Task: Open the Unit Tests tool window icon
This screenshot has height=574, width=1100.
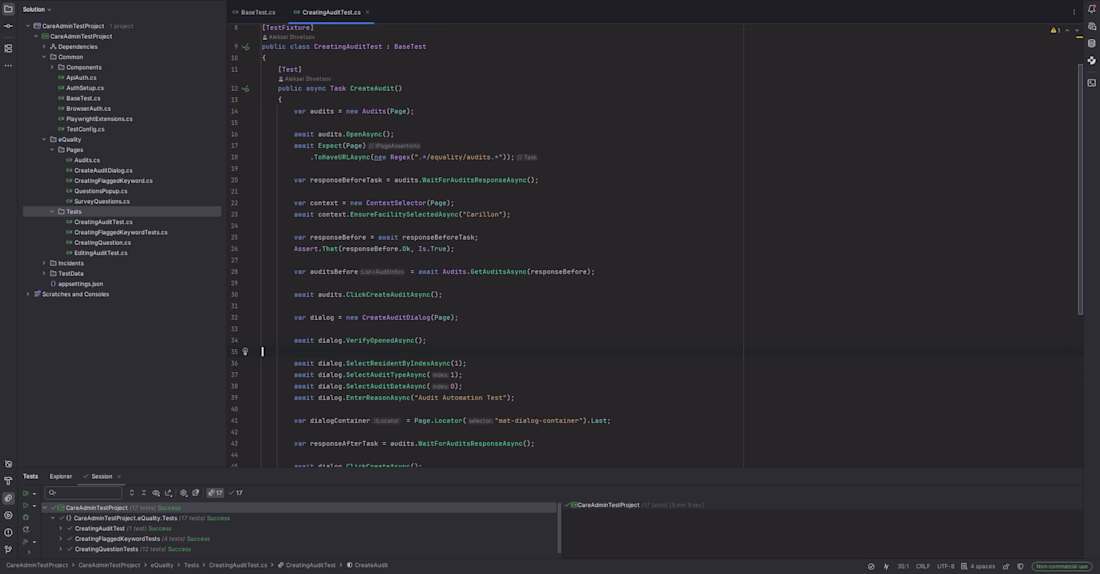Action: click(8, 498)
